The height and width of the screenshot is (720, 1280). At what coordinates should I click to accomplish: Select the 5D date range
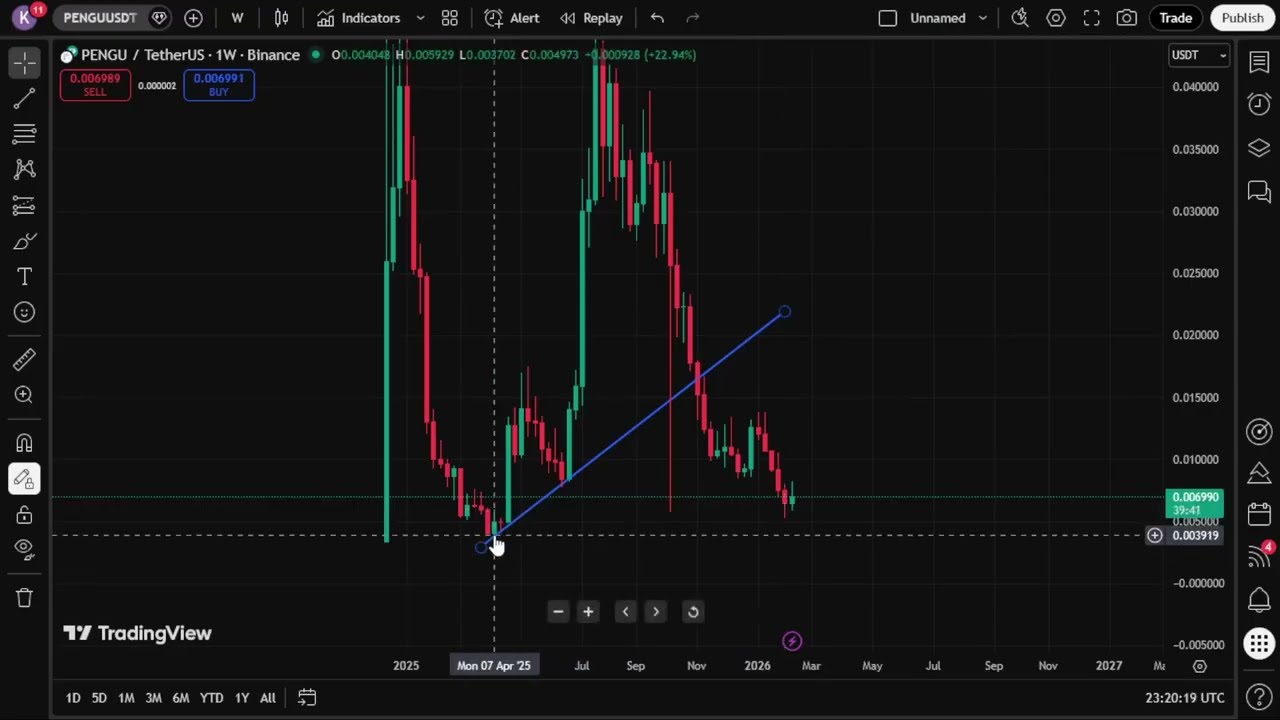pyautogui.click(x=99, y=698)
